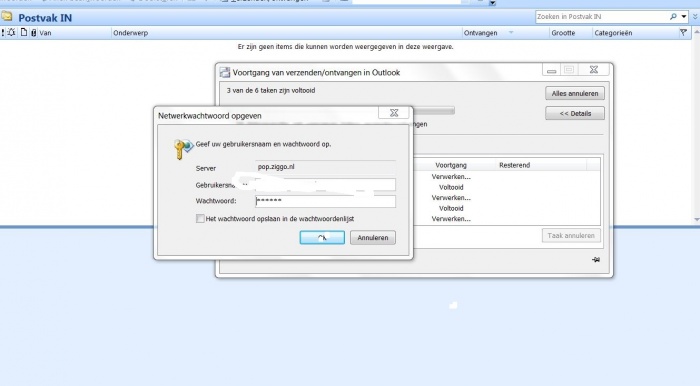The width and height of the screenshot is (700, 386).
Task: Sort by the attachment paperclip column header
Action: point(33,33)
